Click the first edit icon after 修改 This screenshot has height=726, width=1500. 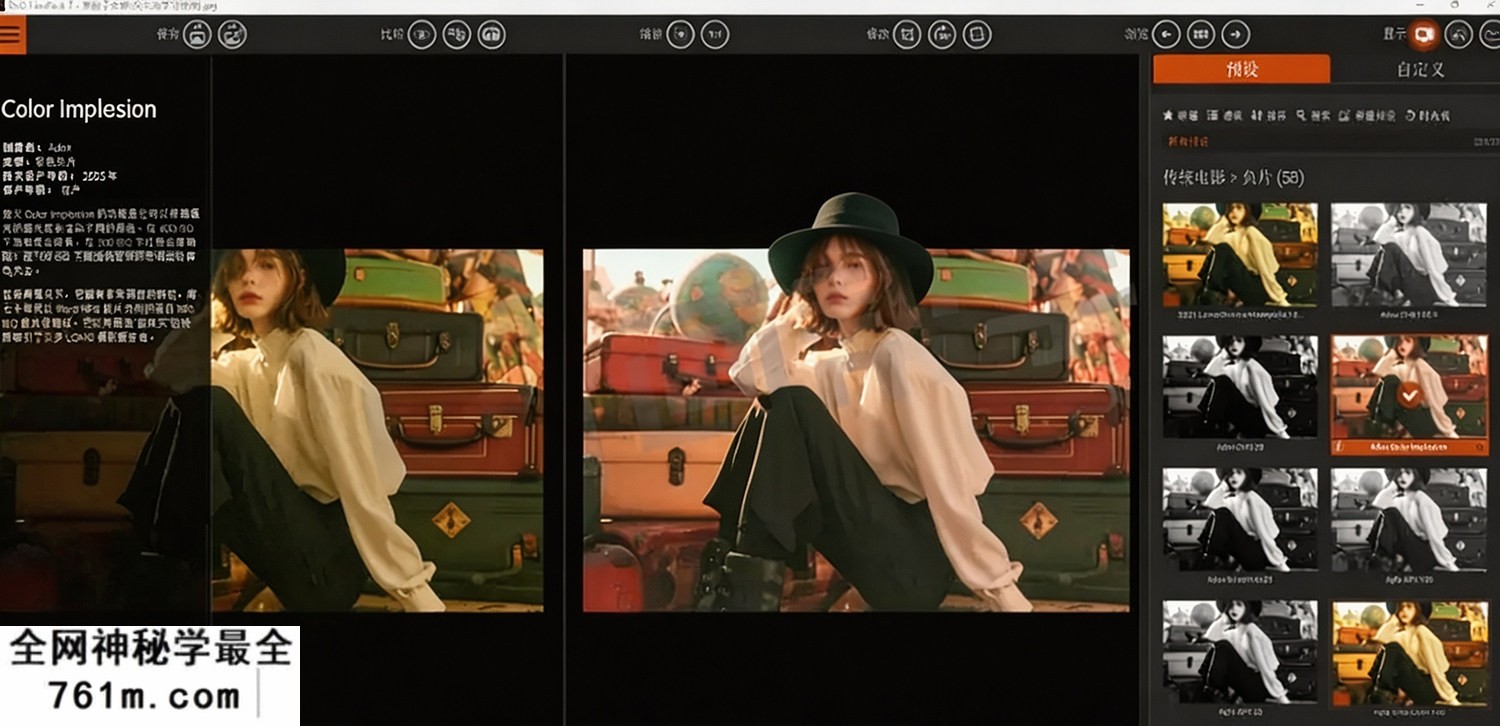[907, 35]
